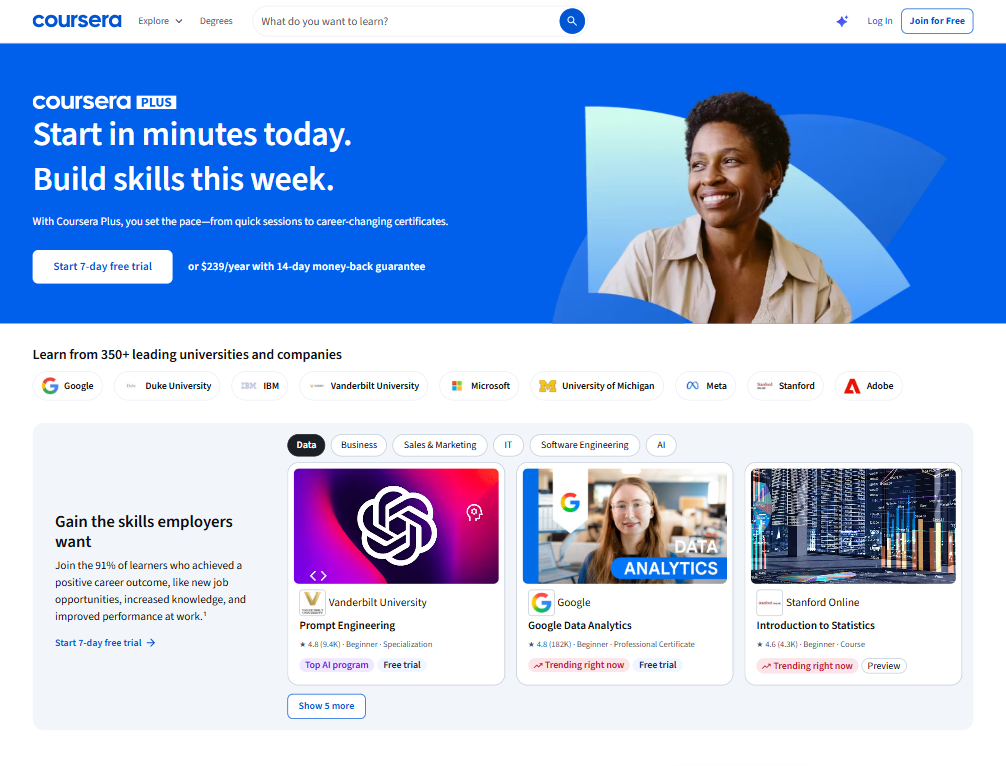
Task: Open the Google Data Analytics thumbnail image
Action: (x=624, y=526)
